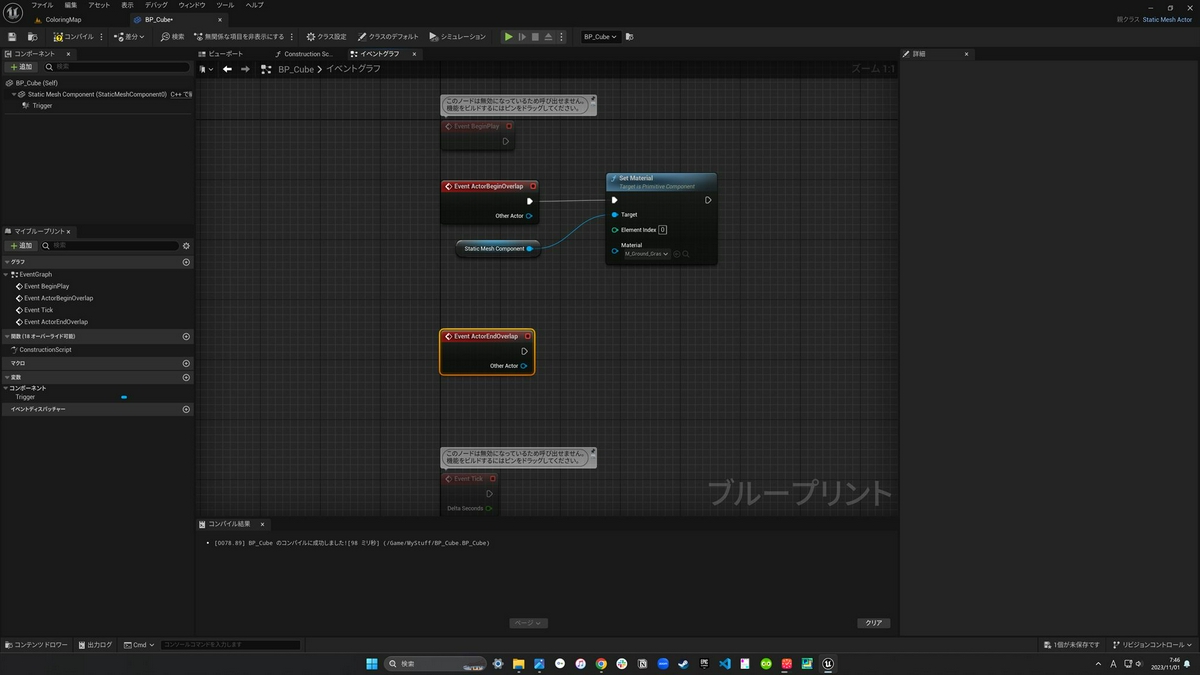
Task: Close the Compiler Results (コンパイル結果) tab
Action: click(x=262, y=524)
